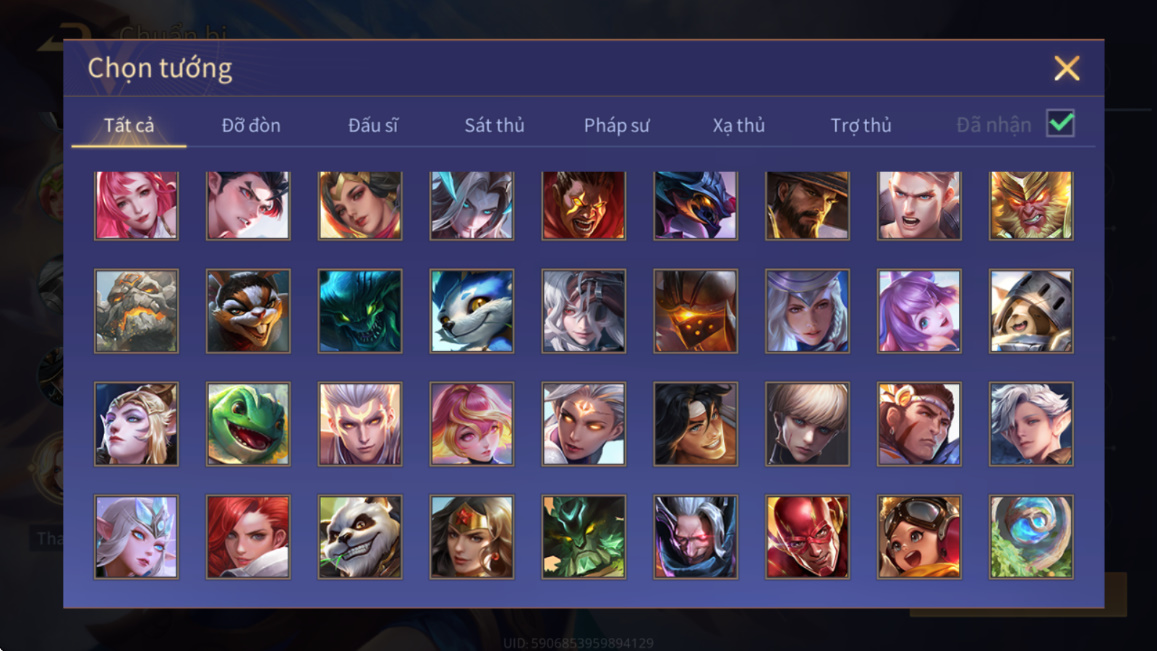Choose the cowboy hat bearded hero

pyautogui.click(x=807, y=205)
